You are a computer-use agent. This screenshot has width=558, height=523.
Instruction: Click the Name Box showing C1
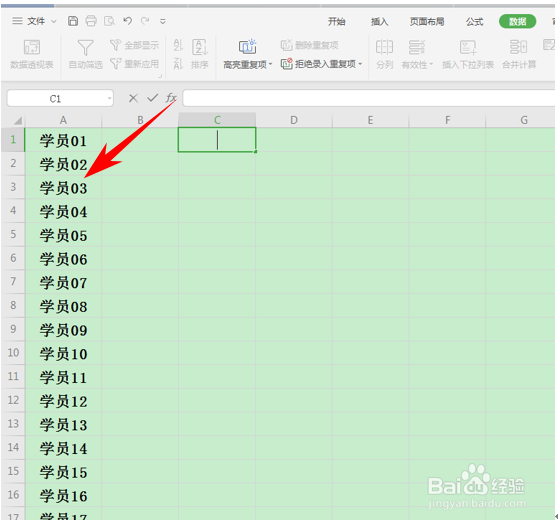point(55,99)
